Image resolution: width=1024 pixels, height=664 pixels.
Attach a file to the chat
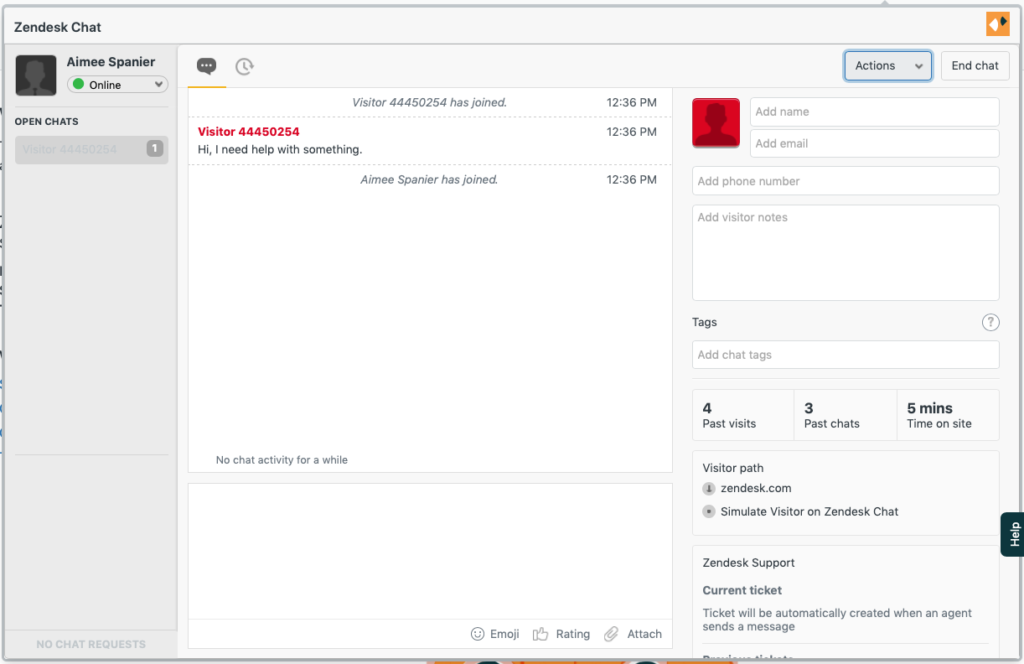(632, 634)
